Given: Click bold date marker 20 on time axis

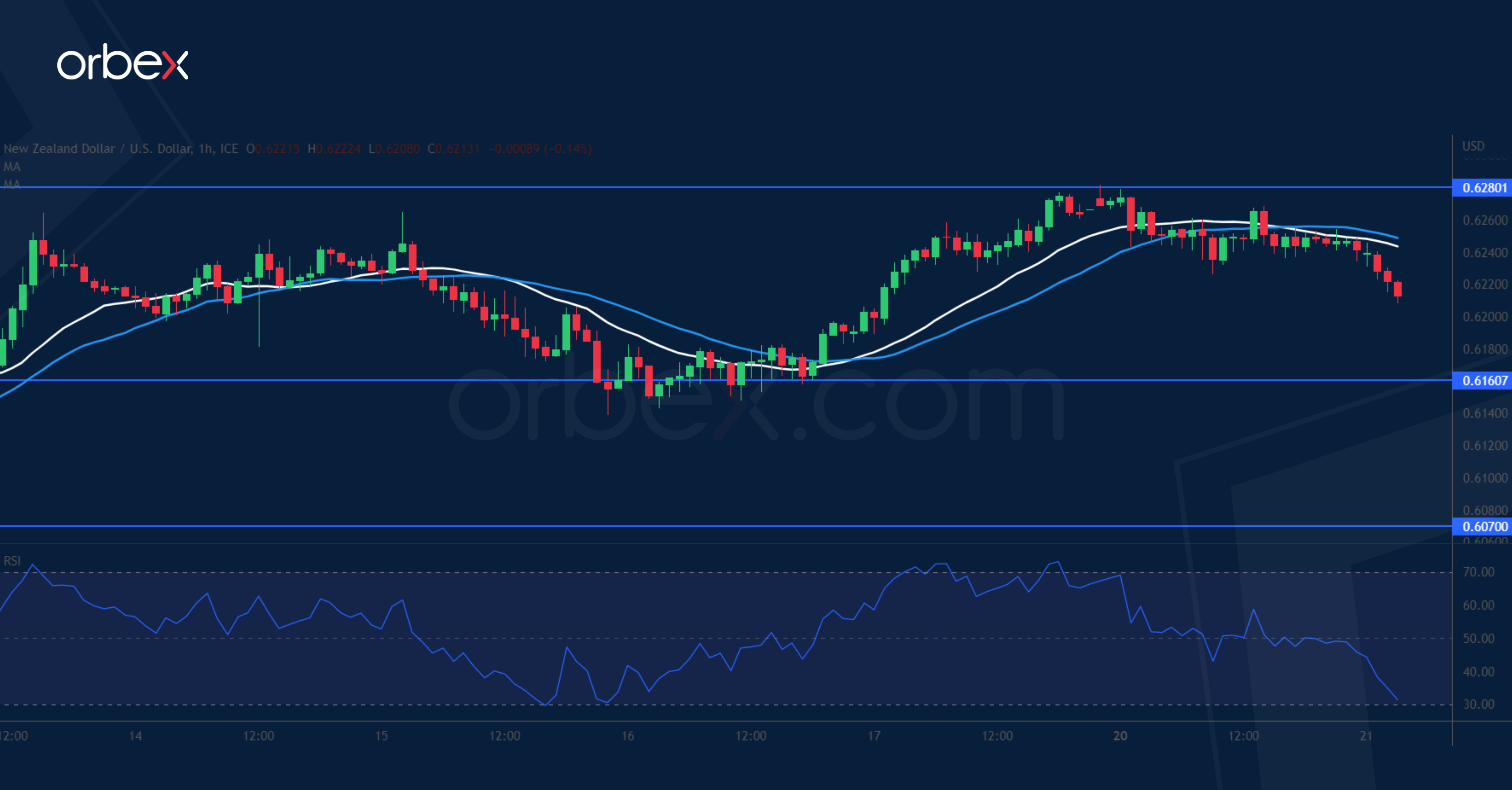Looking at the screenshot, I should [1120, 736].
